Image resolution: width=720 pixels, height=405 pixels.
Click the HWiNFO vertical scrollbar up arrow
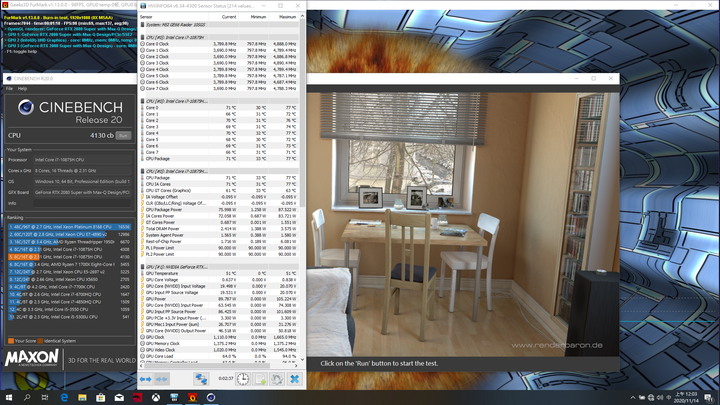[302, 17]
